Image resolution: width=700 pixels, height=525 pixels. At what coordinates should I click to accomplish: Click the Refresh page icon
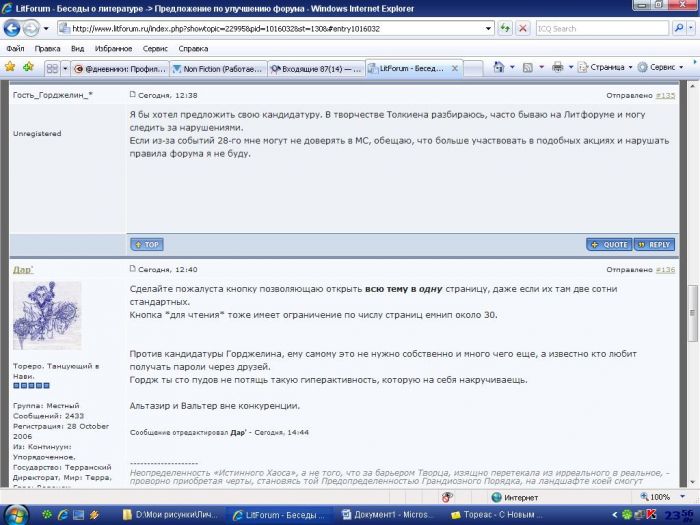point(505,28)
